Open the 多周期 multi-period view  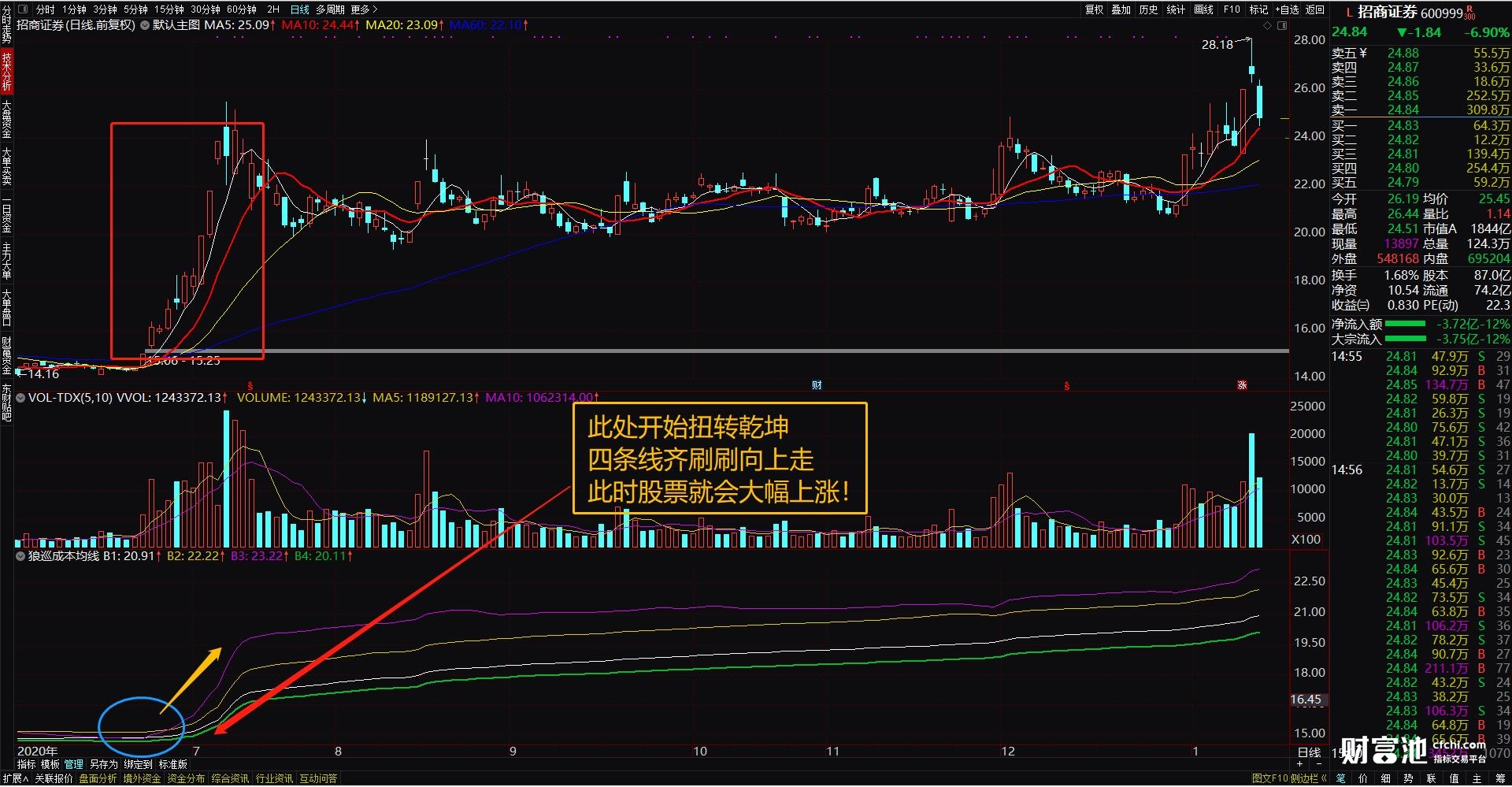tap(330, 9)
